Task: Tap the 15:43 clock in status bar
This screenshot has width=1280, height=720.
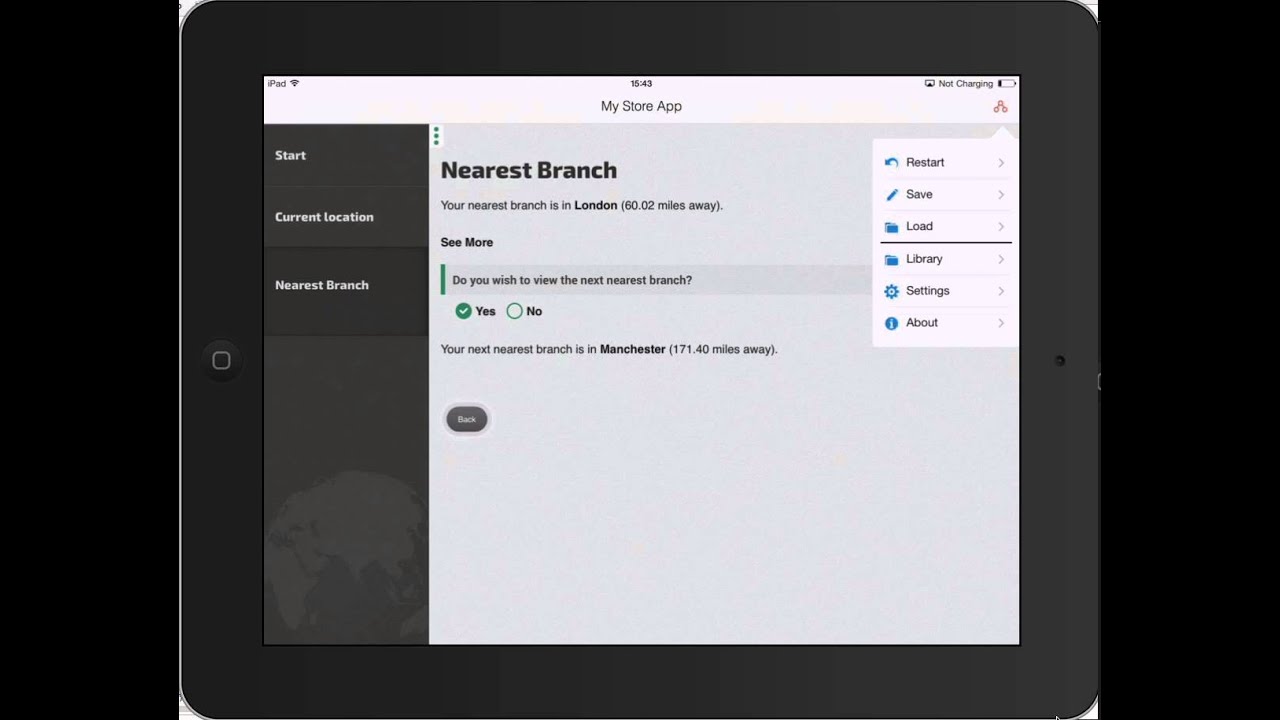Action: tap(641, 84)
